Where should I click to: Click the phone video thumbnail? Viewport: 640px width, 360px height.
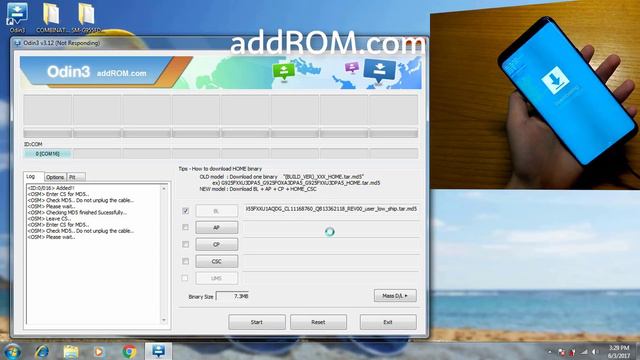pyautogui.click(x=535, y=94)
